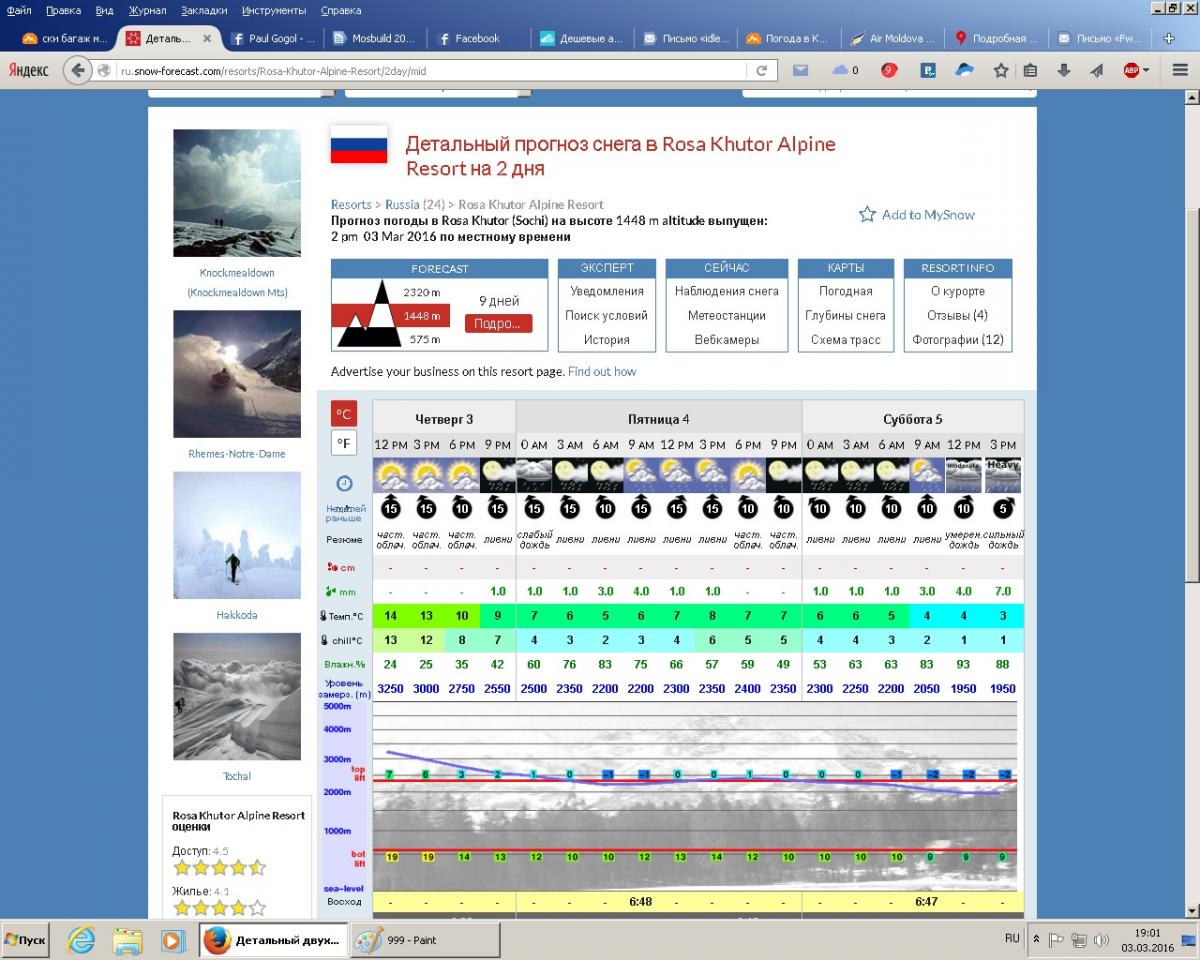
Task: Open the Файл menu
Action: [19, 10]
